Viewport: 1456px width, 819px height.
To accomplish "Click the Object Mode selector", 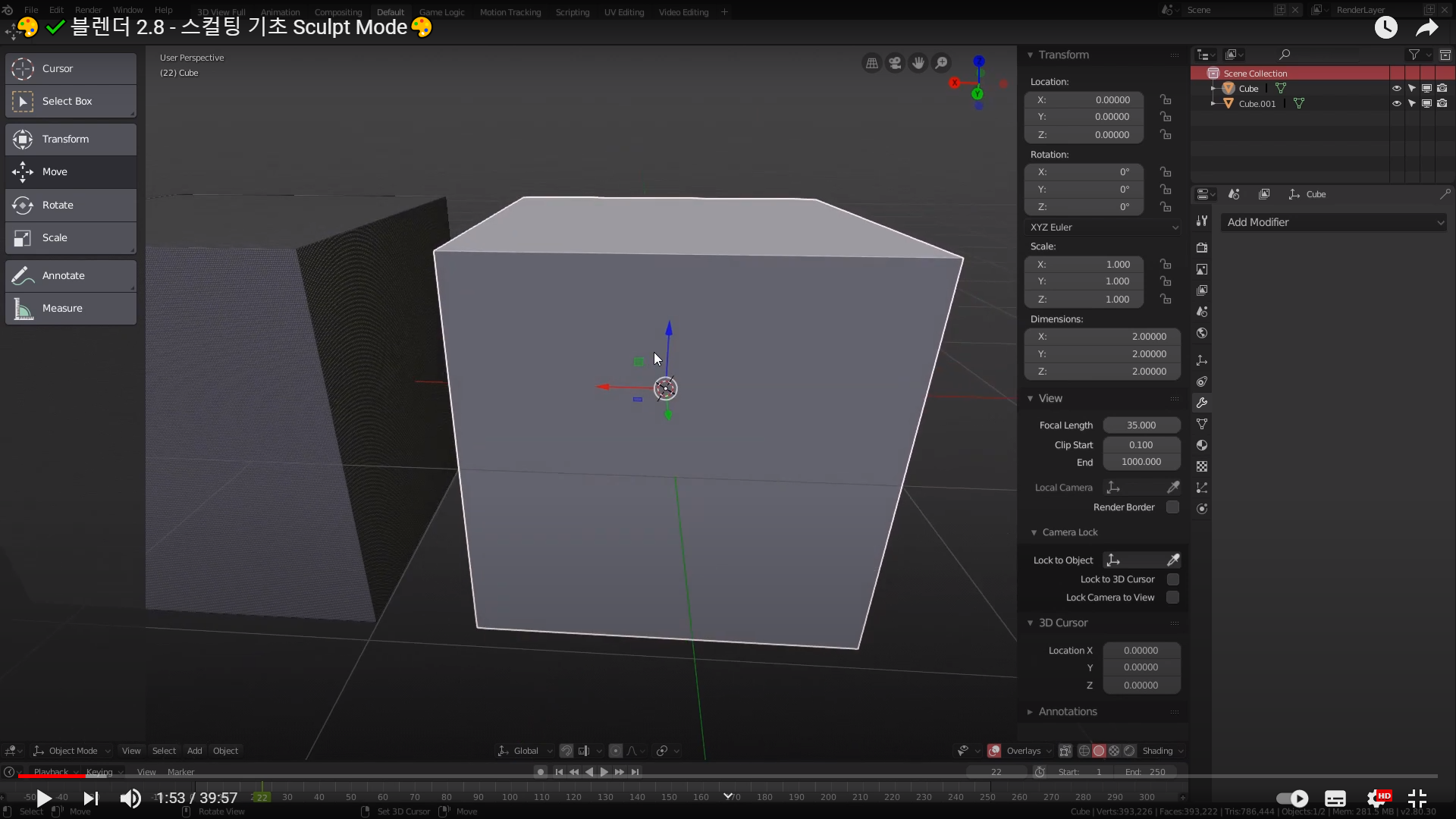I will pyautogui.click(x=72, y=751).
